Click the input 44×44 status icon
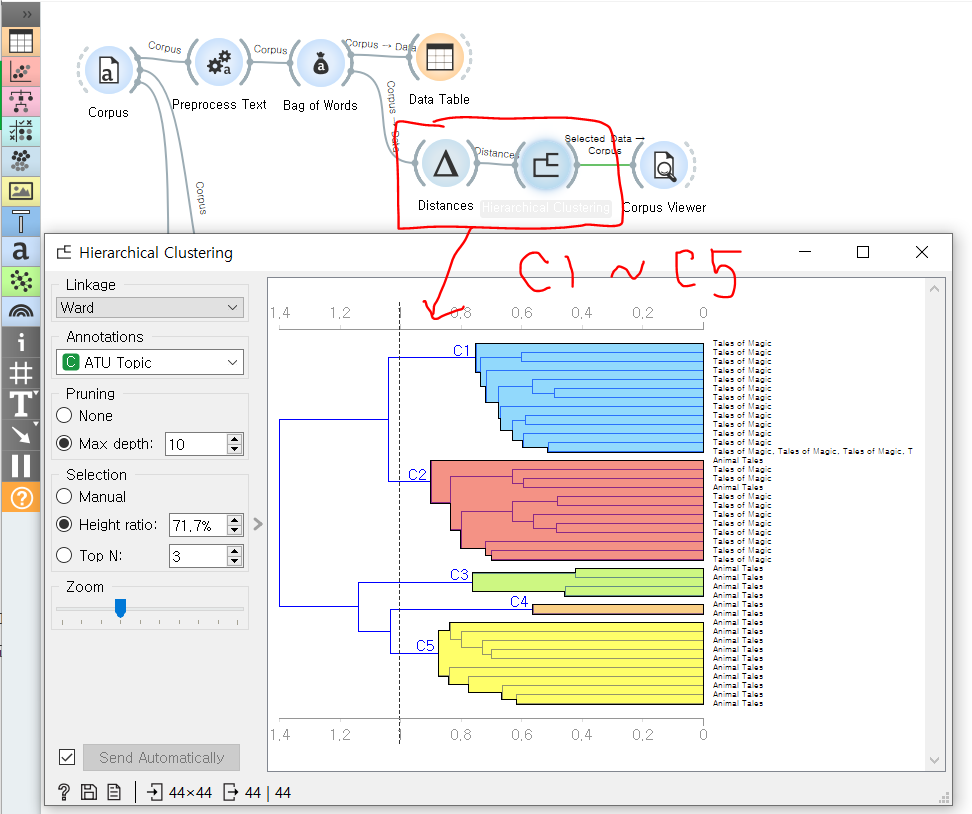The image size is (972, 814). click(180, 792)
